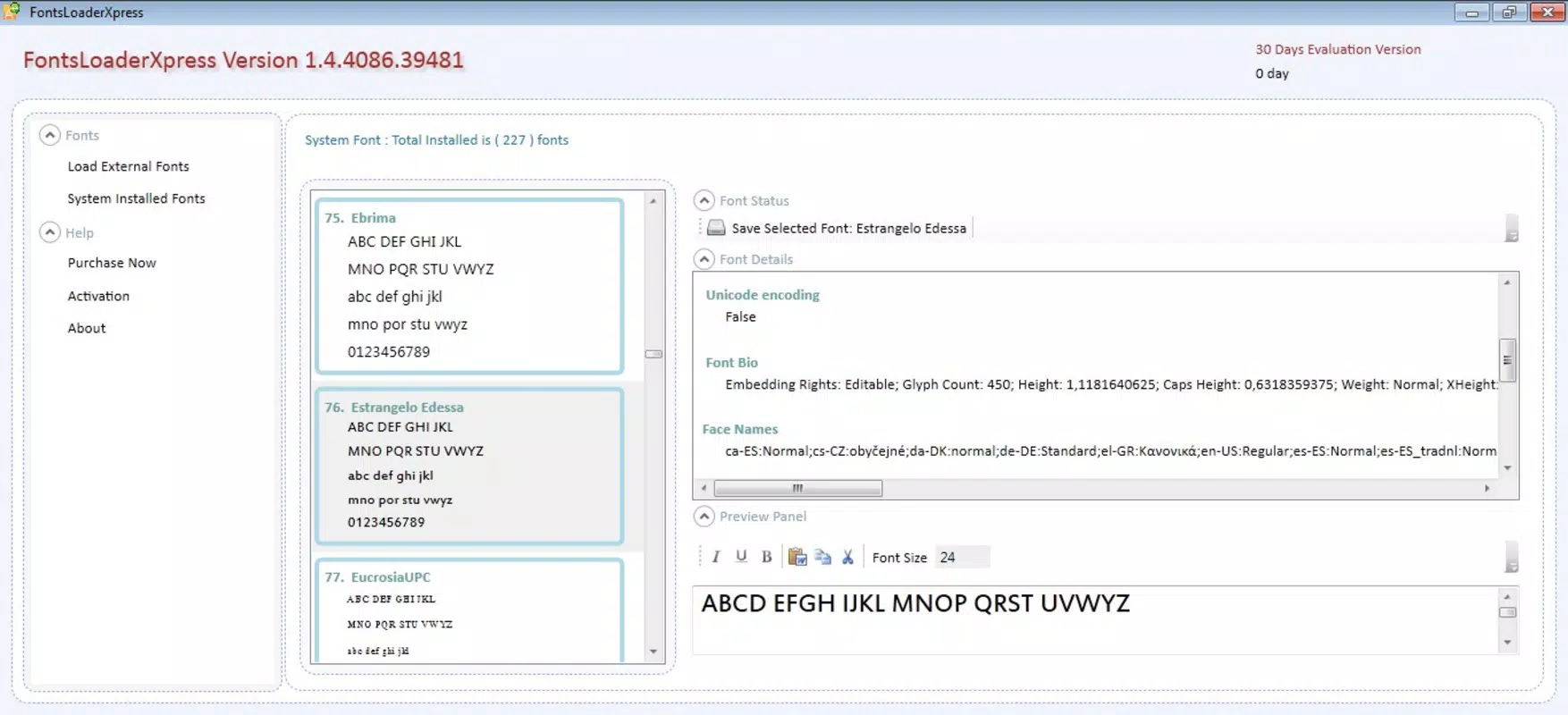Click inside the preview text box
The image size is (1568, 715).
coord(1095,620)
